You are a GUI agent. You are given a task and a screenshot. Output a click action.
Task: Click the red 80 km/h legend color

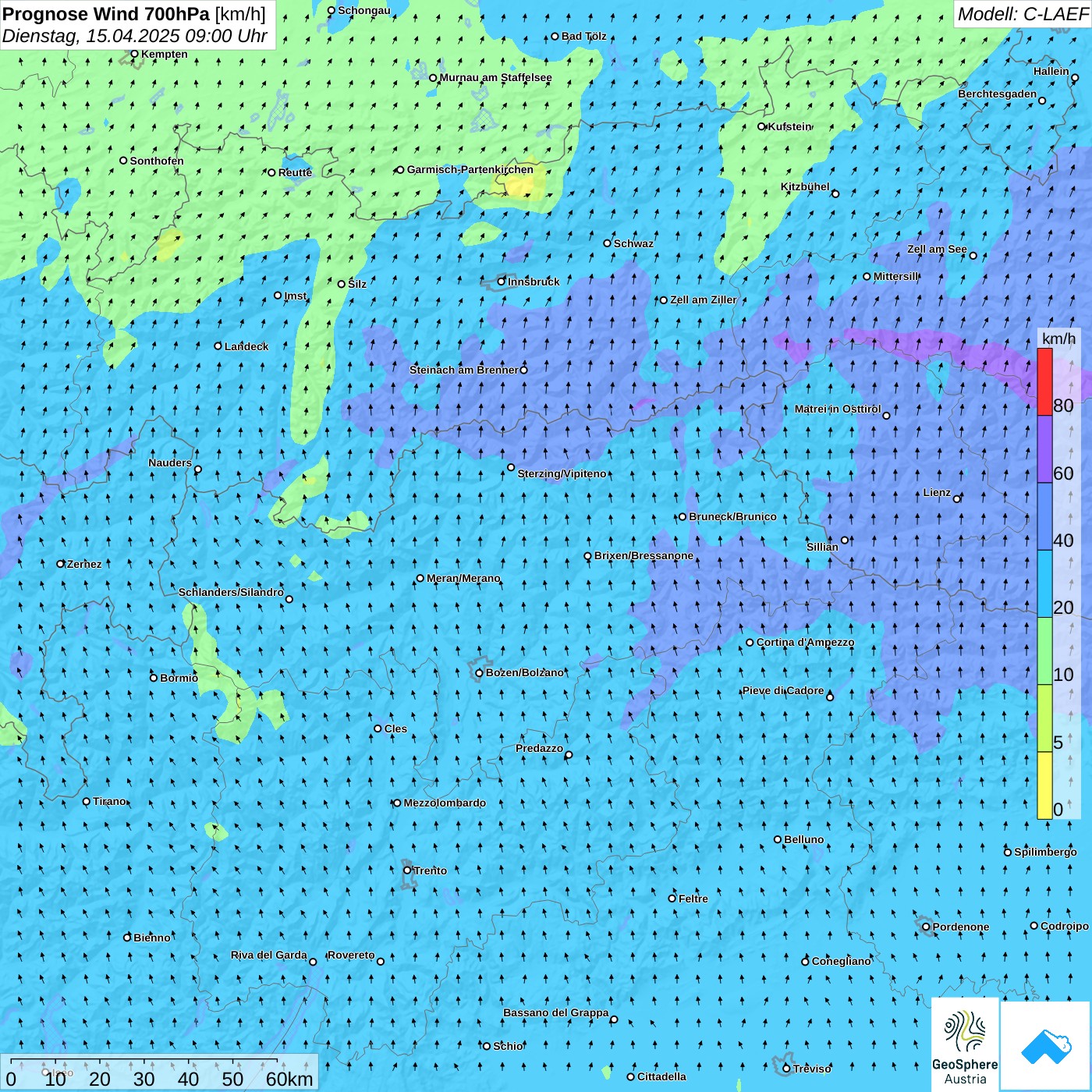pos(1044,381)
